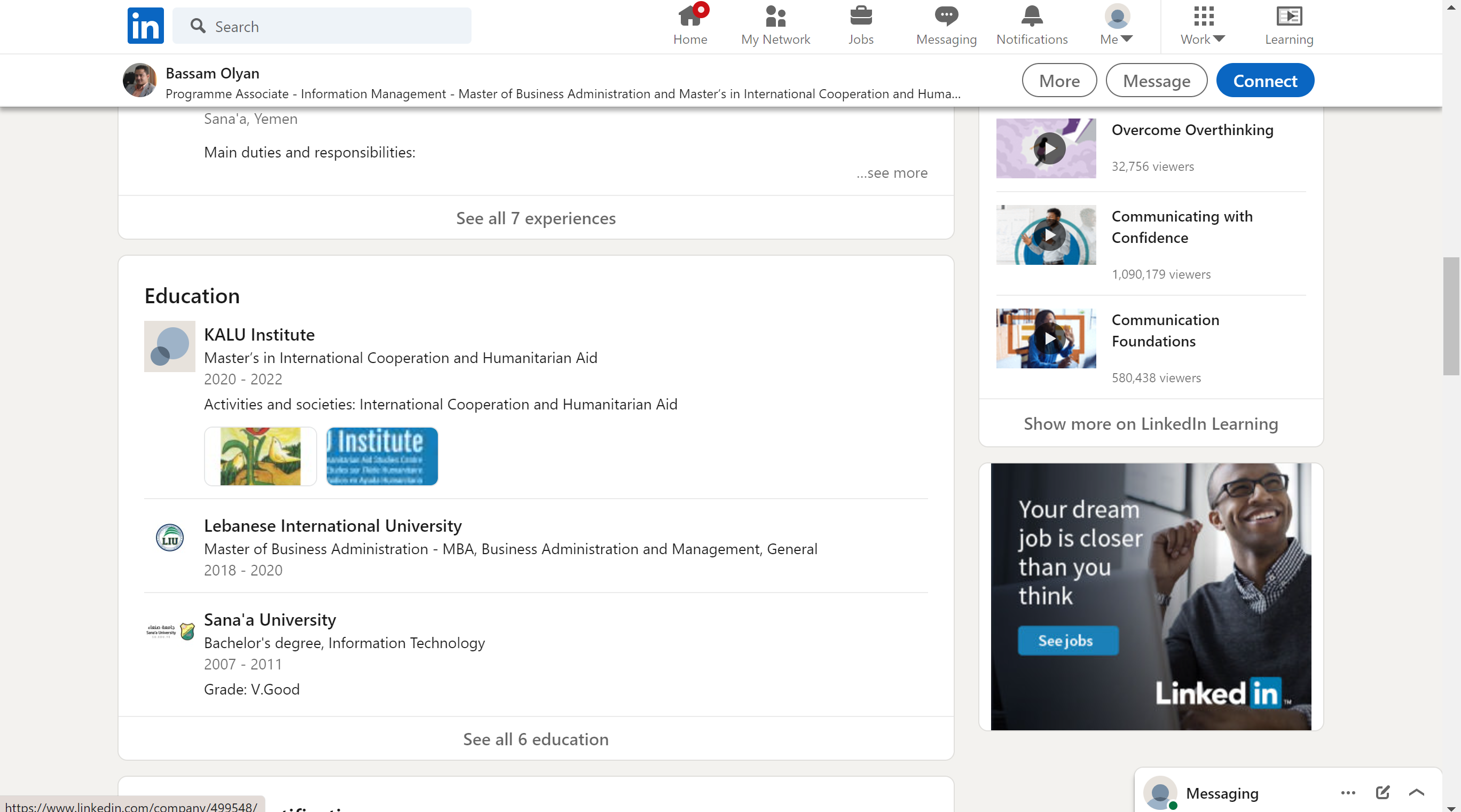Open the Home feed icon

tap(690, 17)
